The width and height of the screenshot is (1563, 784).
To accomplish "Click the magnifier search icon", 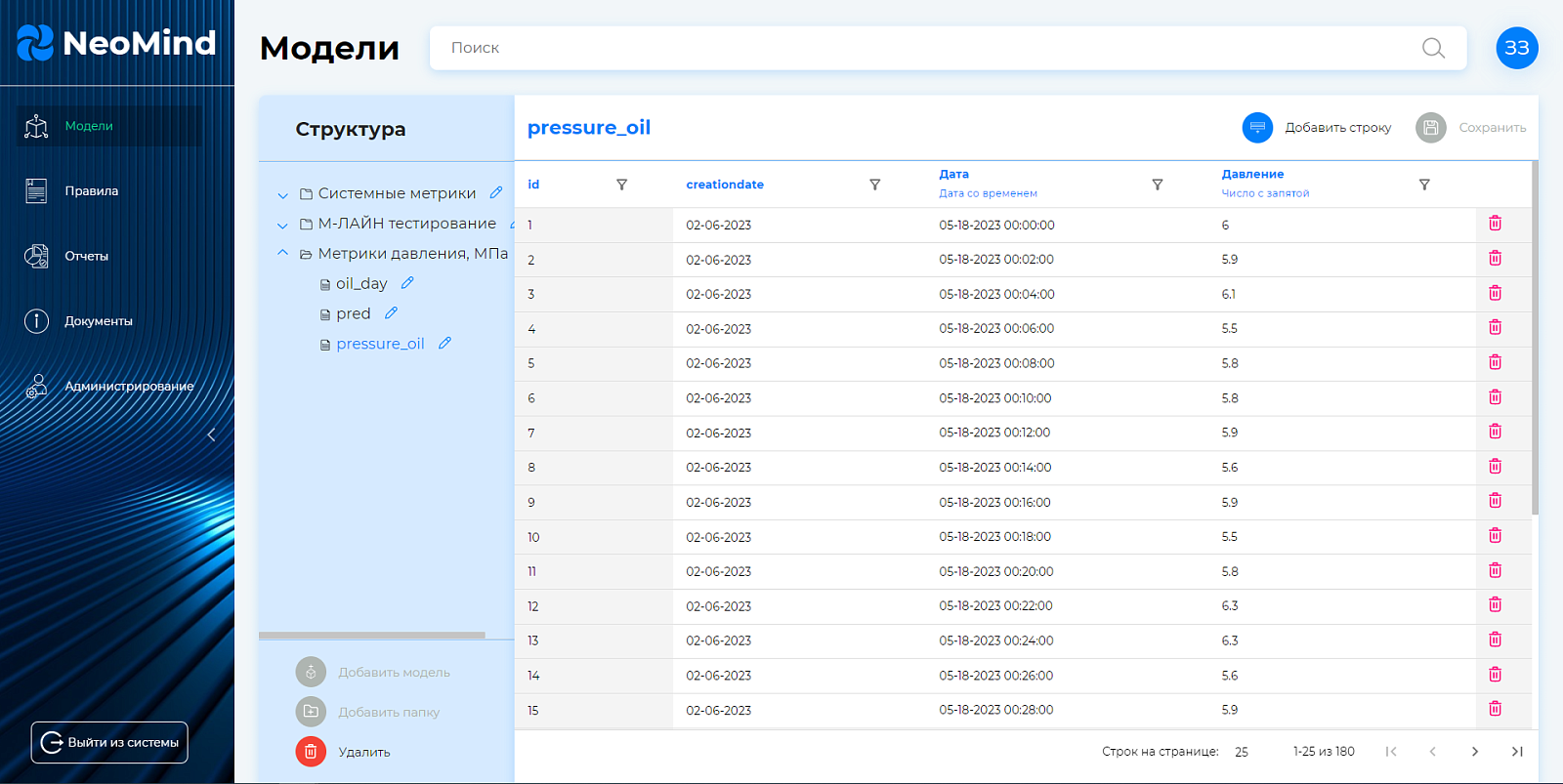I will coord(1433,48).
